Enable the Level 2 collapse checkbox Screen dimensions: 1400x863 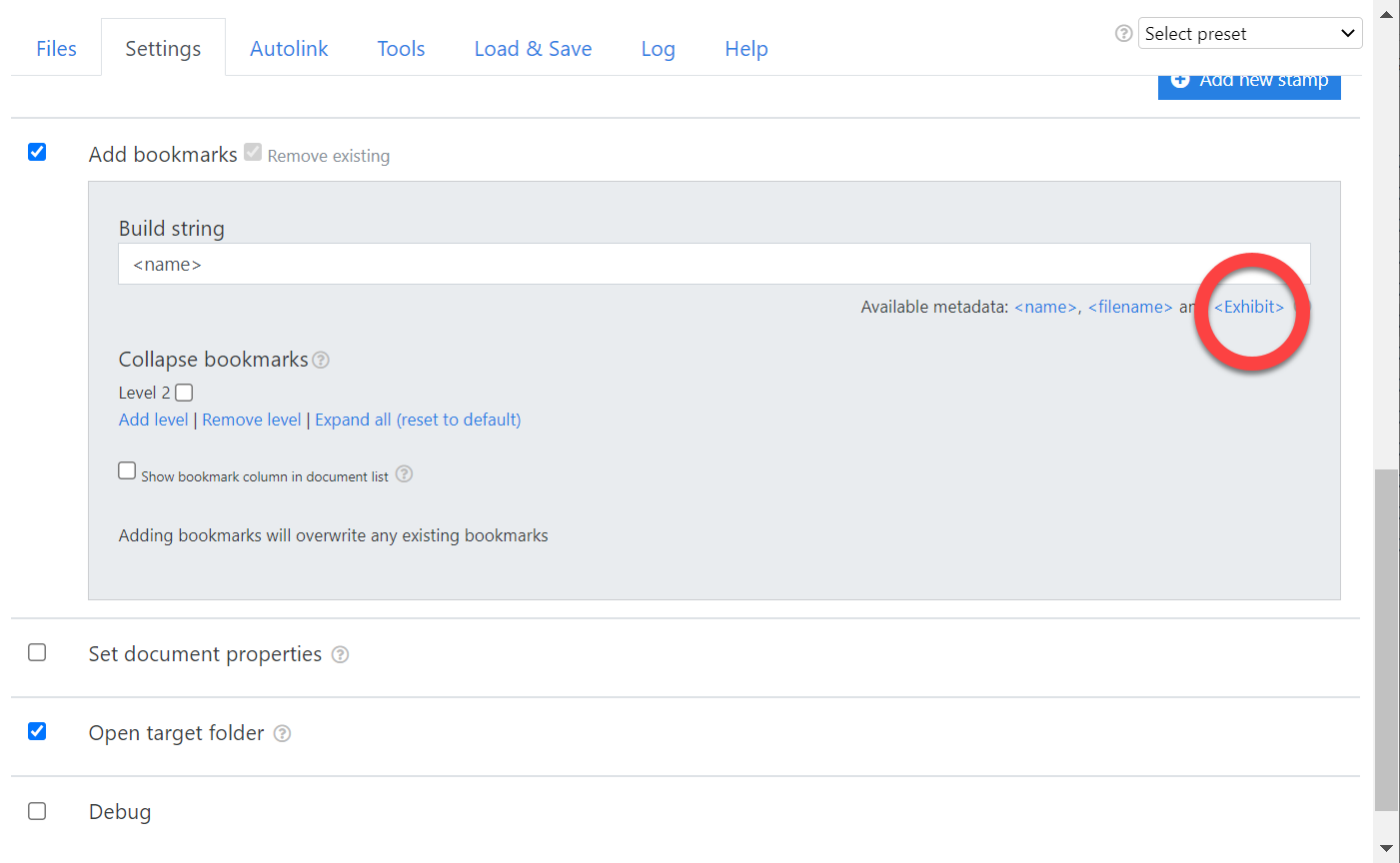(x=184, y=393)
